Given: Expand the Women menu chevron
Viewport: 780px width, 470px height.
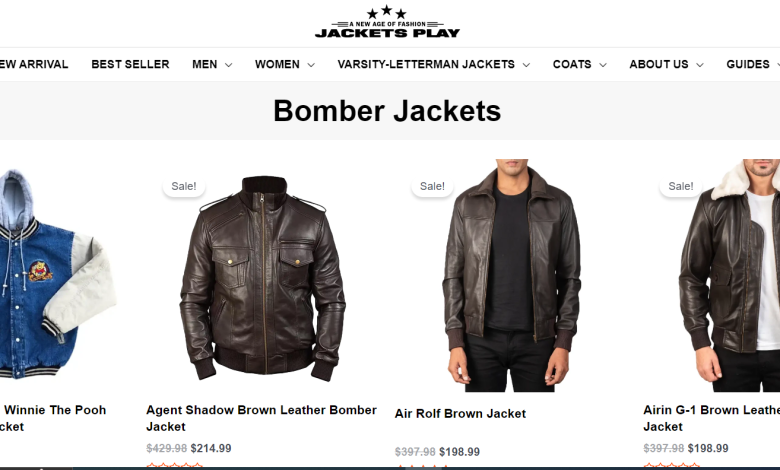Looking at the screenshot, I should pyautogui.click(x=311, y=65).
